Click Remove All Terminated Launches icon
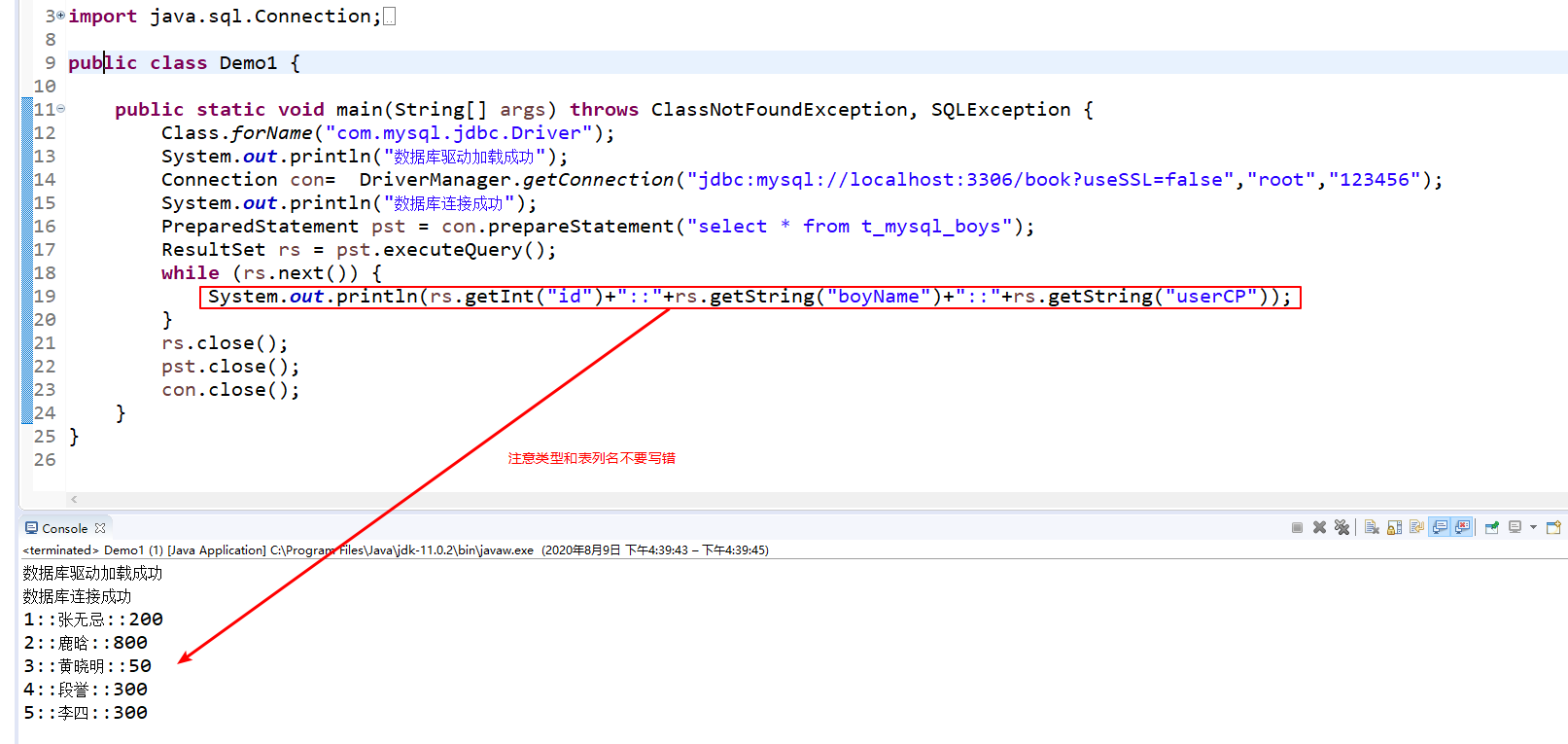 (x=1342, y=527)
